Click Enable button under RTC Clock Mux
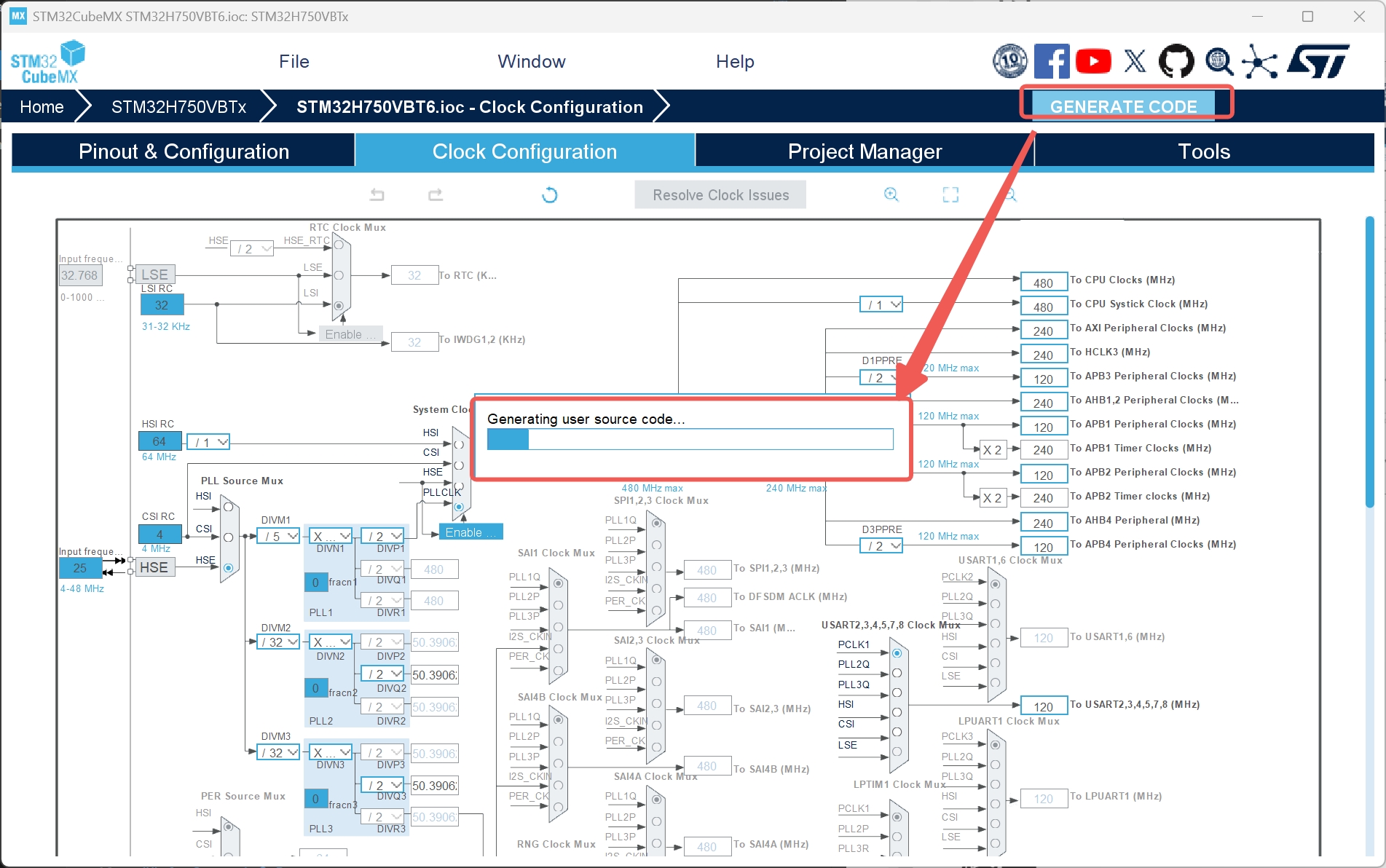 350,334
